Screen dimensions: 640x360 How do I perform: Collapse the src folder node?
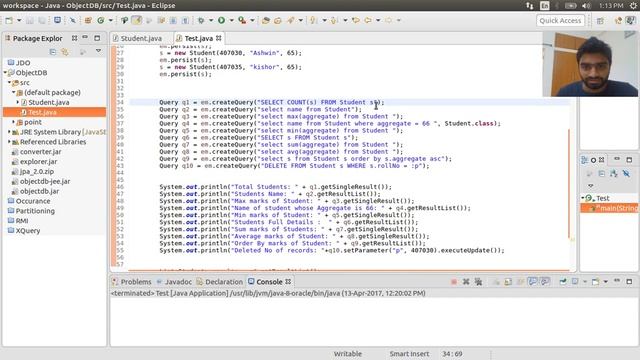[x=9, y=82]
